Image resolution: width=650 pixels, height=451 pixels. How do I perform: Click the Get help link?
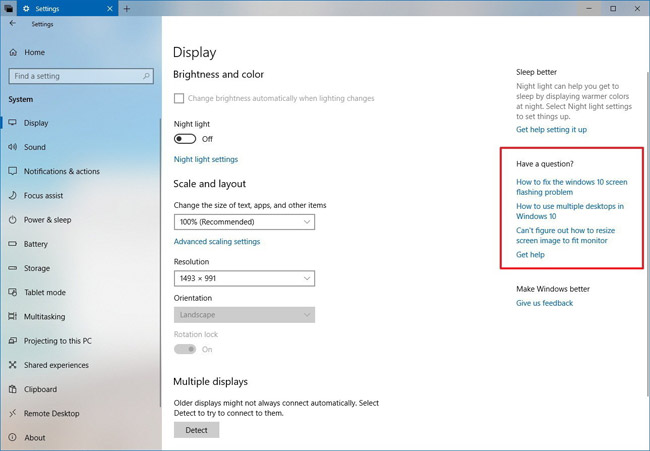pos(530,255)
